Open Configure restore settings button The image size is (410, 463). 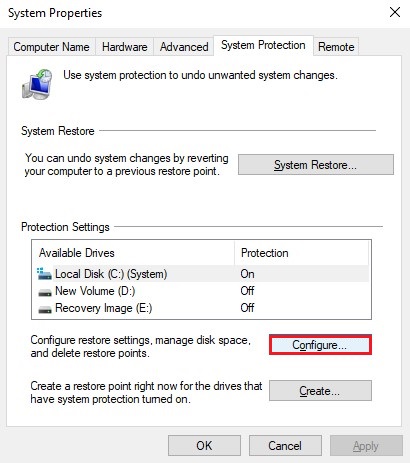320,345
